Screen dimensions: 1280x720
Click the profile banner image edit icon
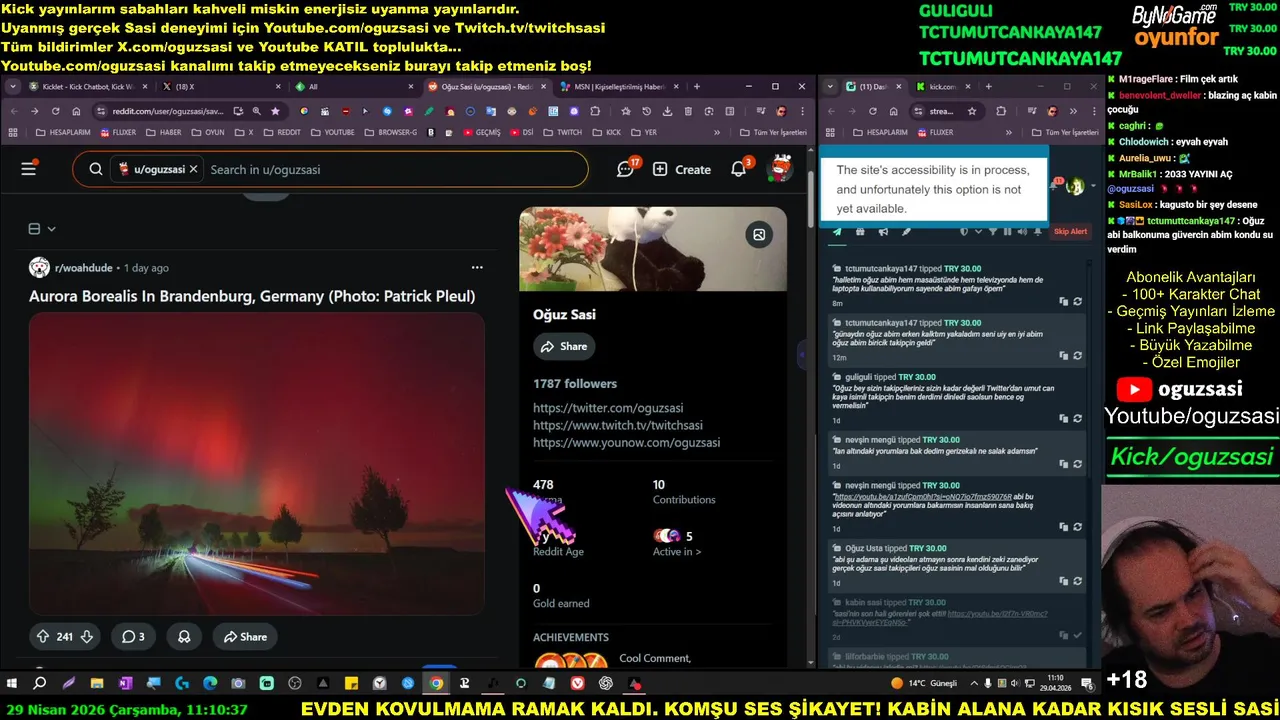[x=759, y=235]
